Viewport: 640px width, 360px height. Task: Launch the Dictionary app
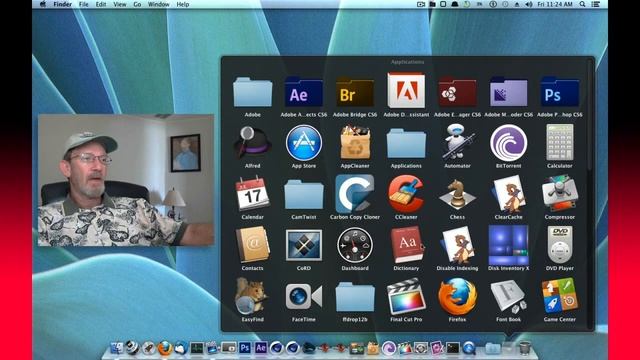406,245
